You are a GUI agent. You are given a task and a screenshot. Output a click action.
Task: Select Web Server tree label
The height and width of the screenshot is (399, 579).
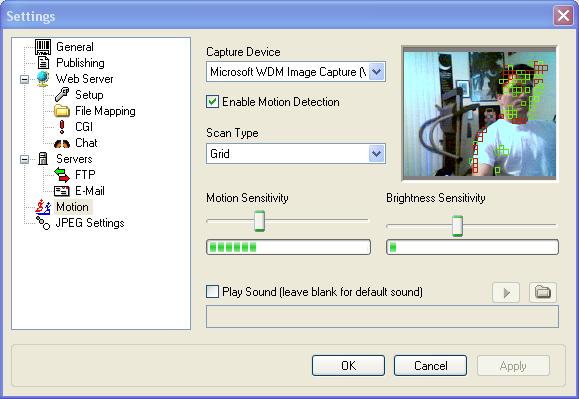click(x=85, y=79)
